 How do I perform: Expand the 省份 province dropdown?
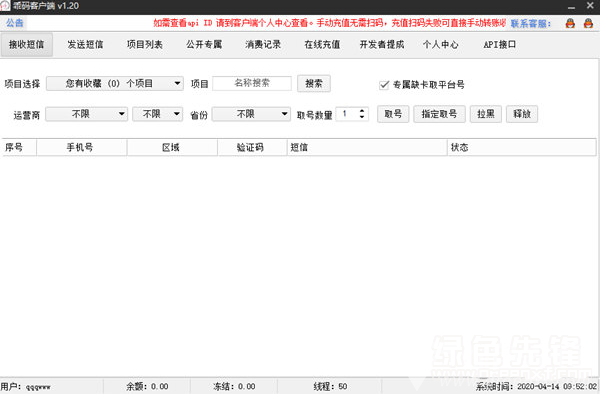[251, 114]
